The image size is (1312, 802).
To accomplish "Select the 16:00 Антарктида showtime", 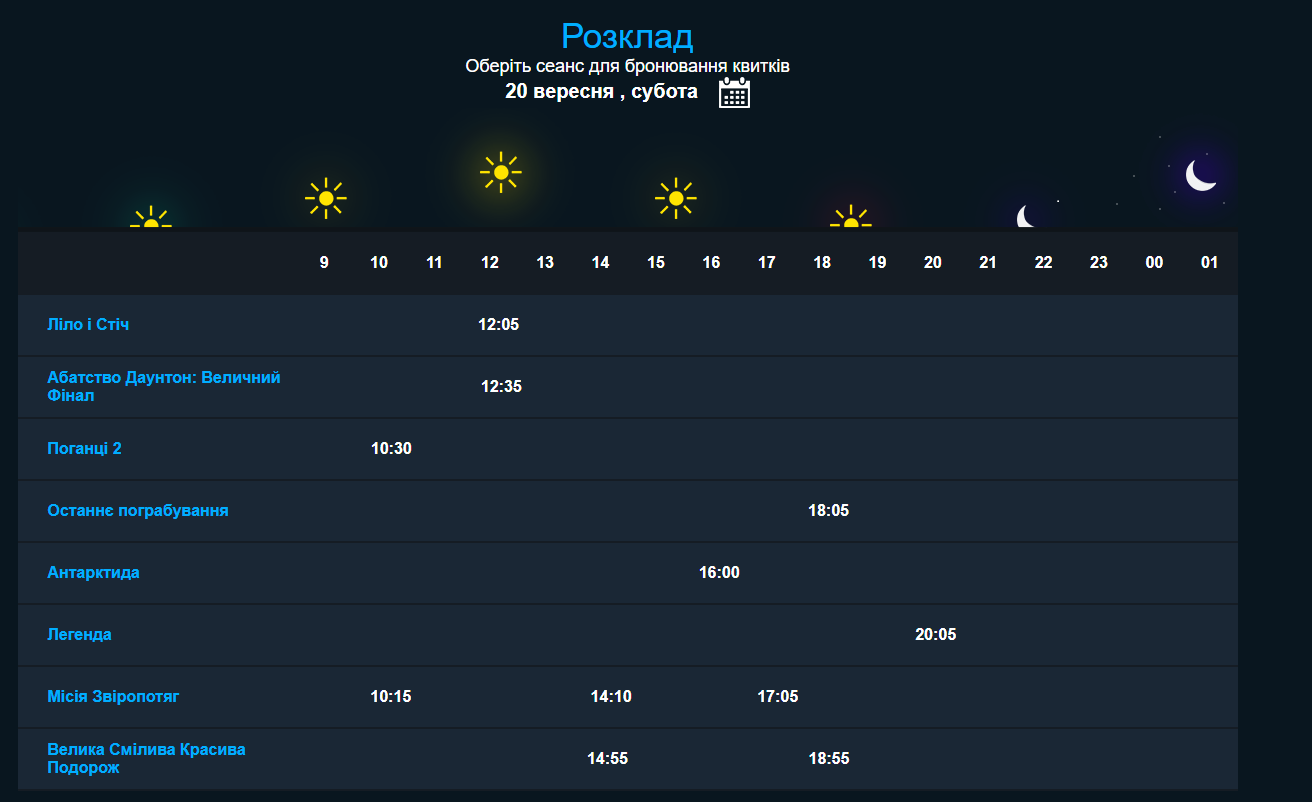I will tap(719, 573).
